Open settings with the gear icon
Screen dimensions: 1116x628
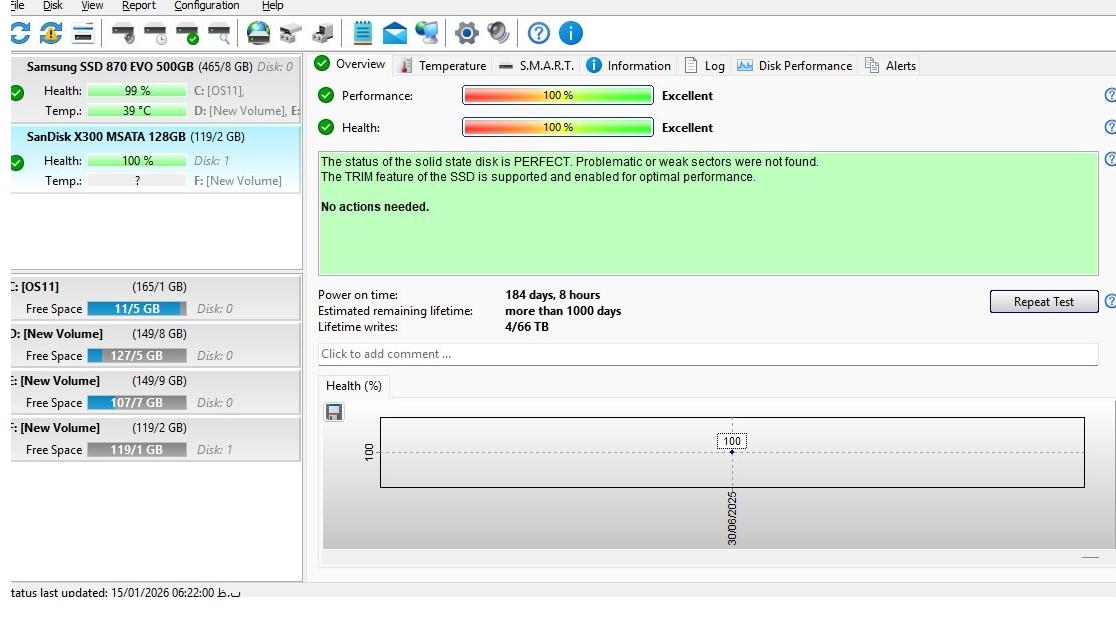click(x=466, y=33)
